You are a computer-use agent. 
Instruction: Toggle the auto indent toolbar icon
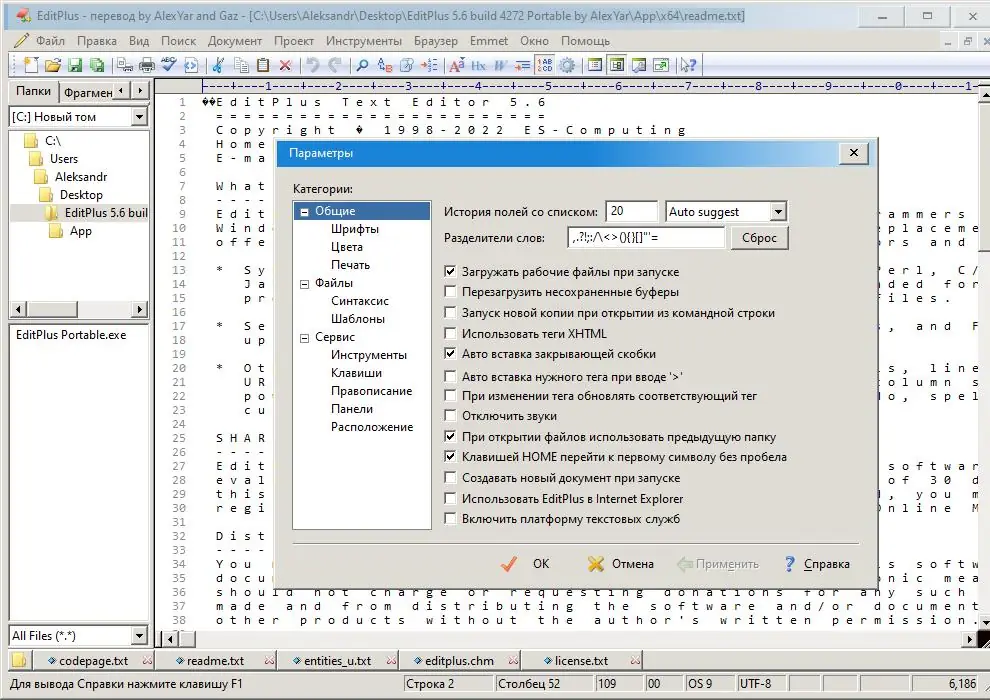522,65
